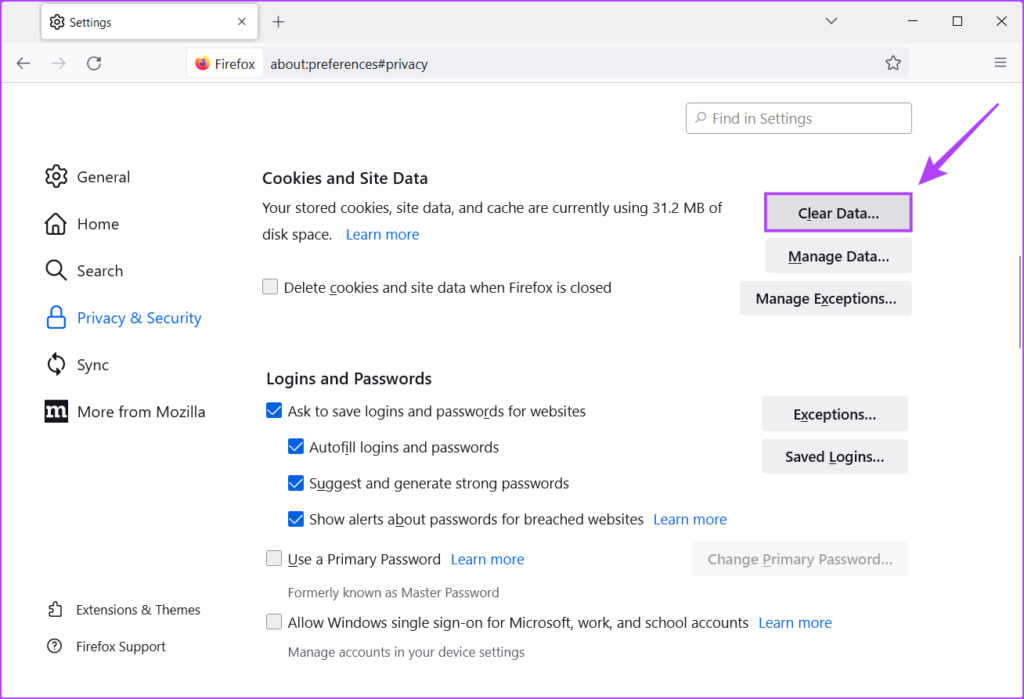Viewport: 1024px width, 699px height.
Task: Bookmark the page with the star icon
Action: 893,62
